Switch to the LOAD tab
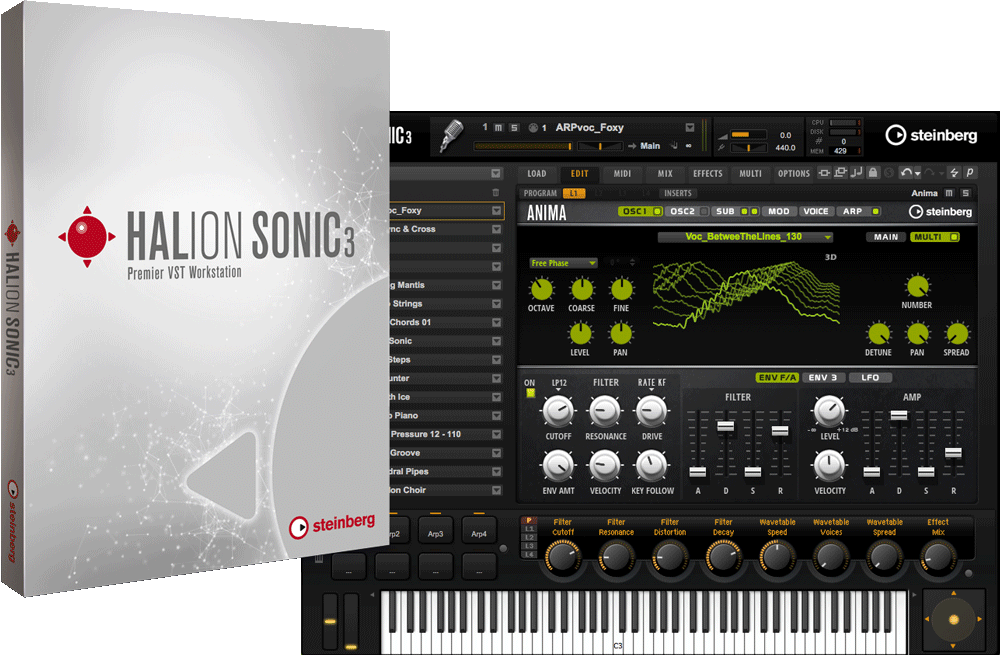 click(x=536, y=173)
